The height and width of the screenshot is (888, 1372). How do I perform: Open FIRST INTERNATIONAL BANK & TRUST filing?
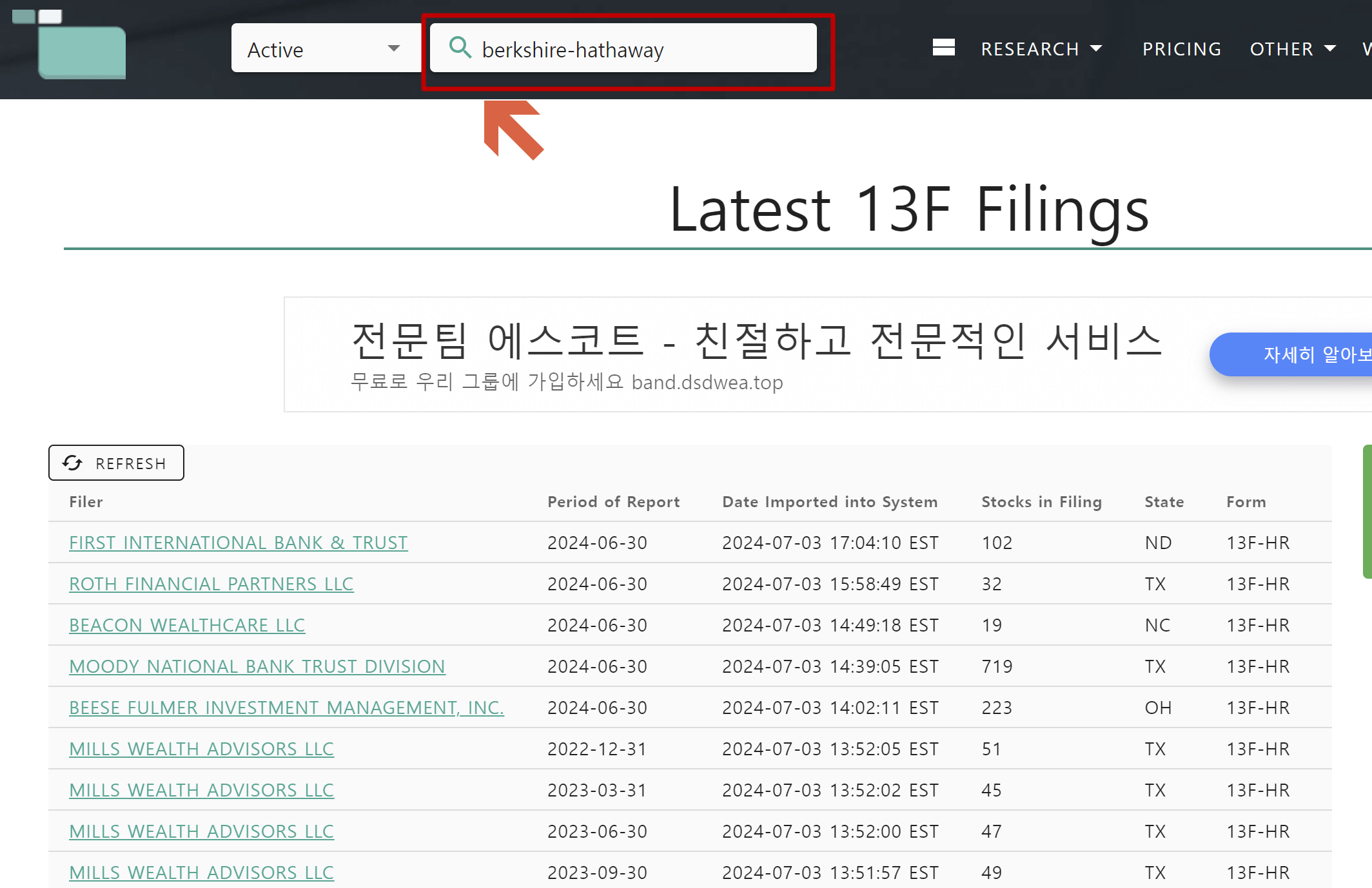(x=238, y=542)
